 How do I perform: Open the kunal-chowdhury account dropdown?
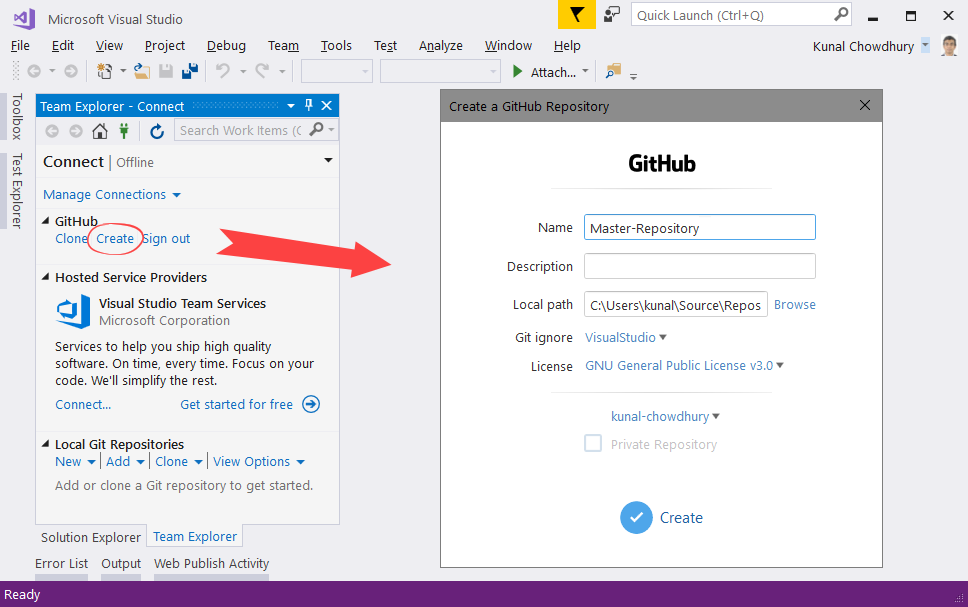click(x=665, y=416)
